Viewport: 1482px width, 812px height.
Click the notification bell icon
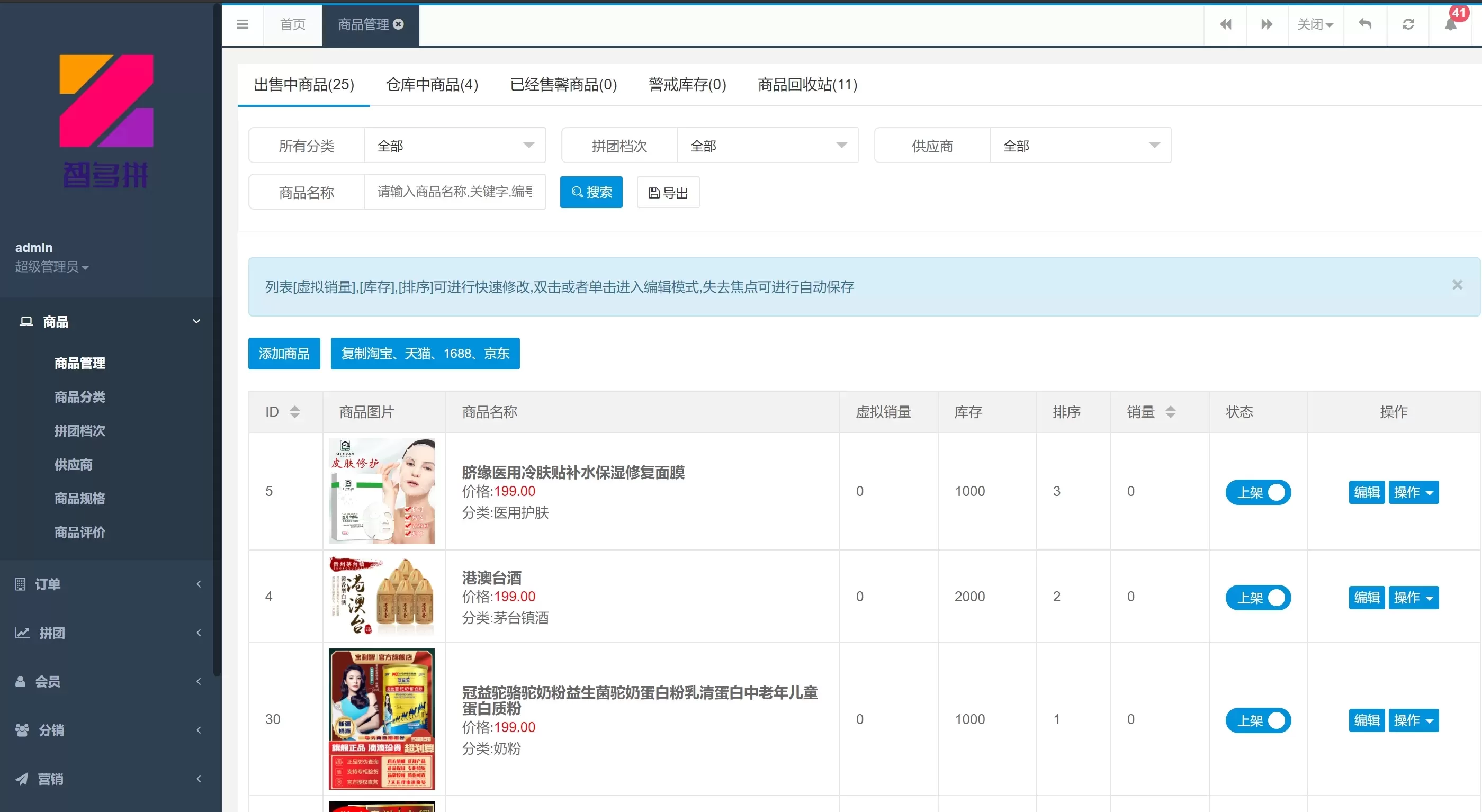tap(1450, 24)
